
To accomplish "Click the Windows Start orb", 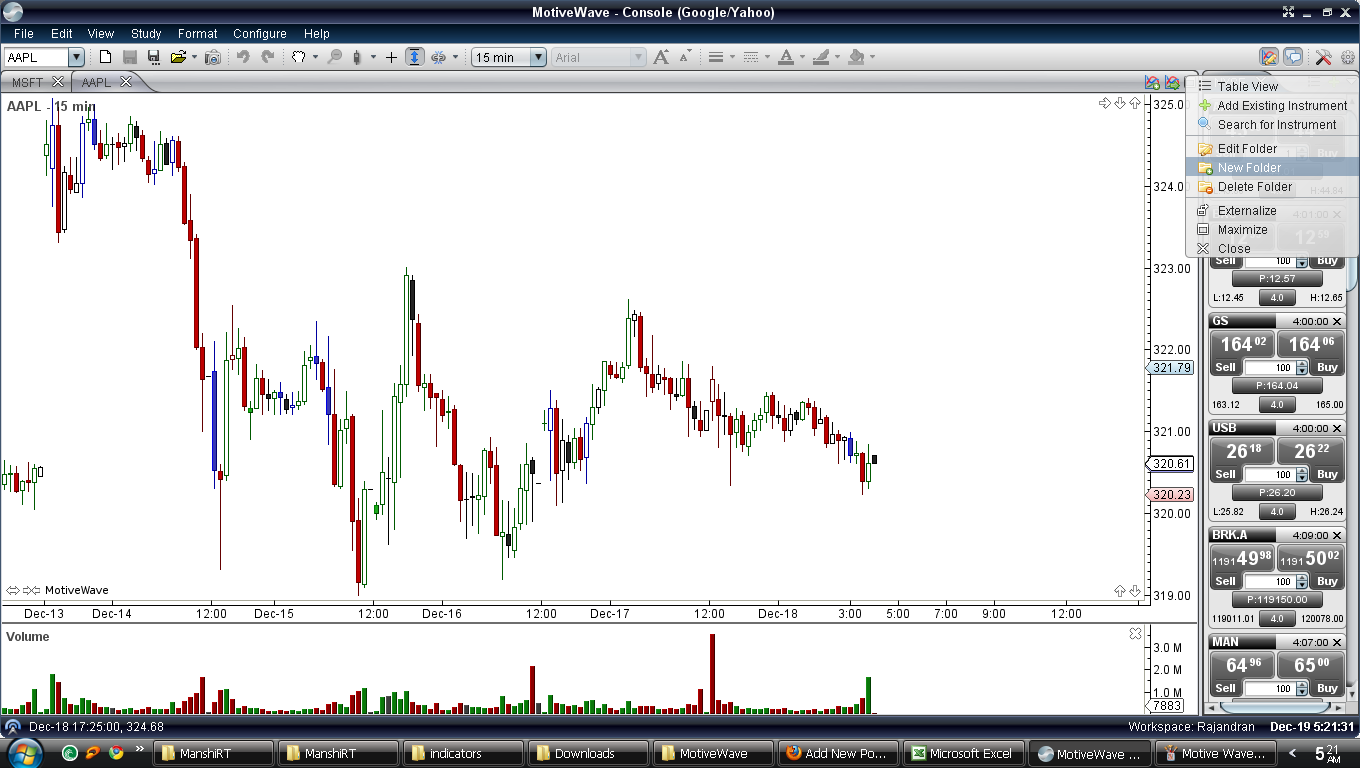I will [x=24, y=752].
